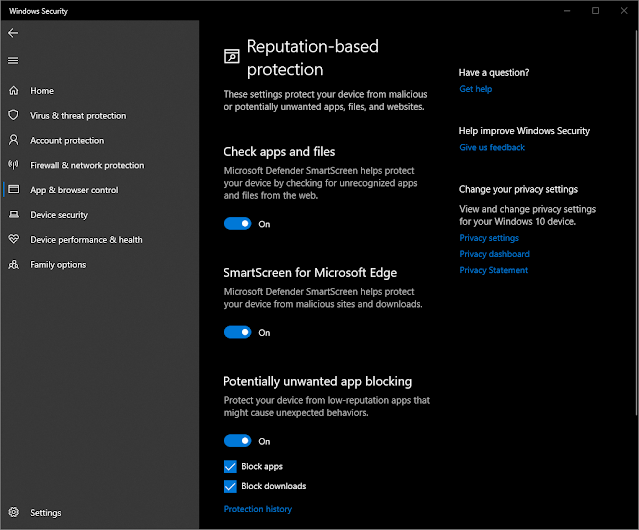
Task: Close the Windows Security window
Action: point(624,11)
